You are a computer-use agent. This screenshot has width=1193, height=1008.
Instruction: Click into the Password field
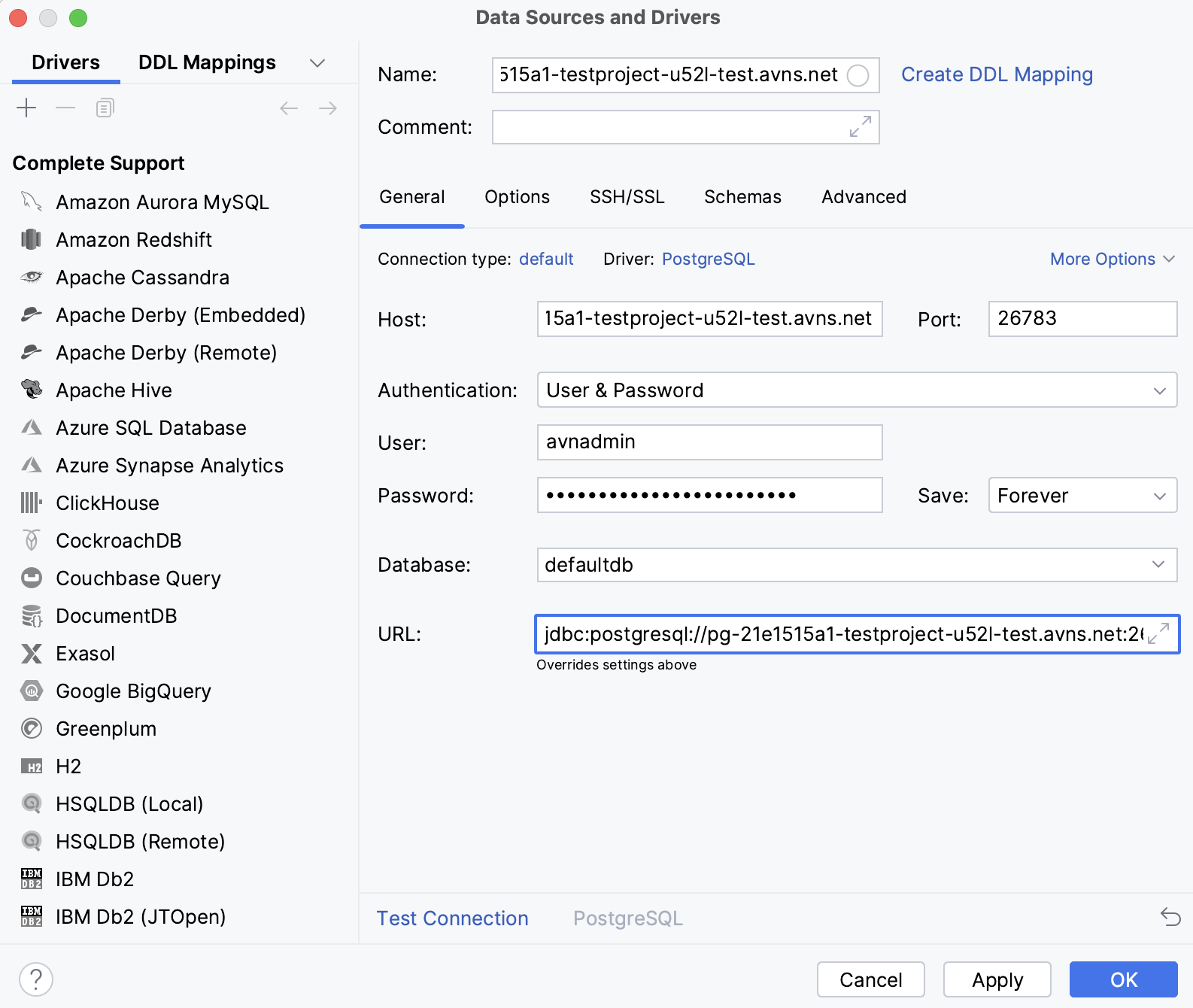tap(709, 495)
